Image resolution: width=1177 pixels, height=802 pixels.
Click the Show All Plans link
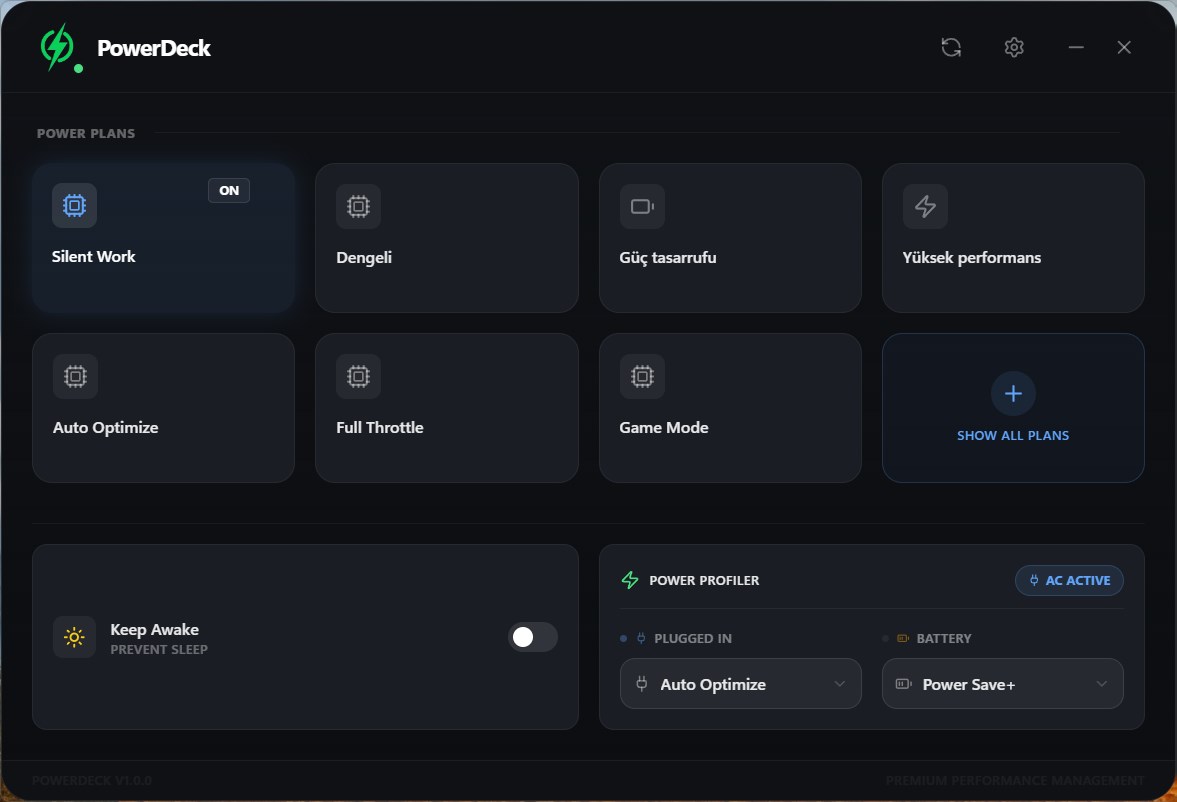coord(1013,436)
